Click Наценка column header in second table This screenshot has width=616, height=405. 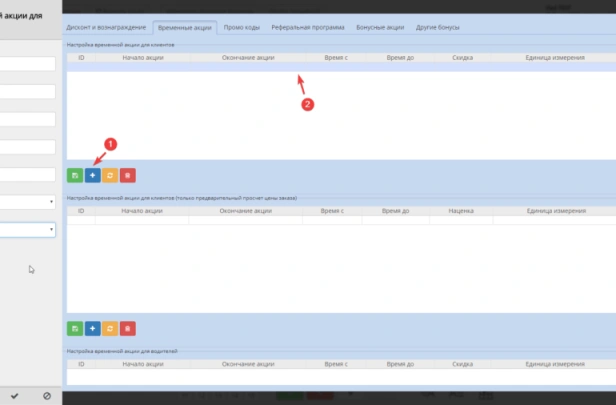(460, 211)
